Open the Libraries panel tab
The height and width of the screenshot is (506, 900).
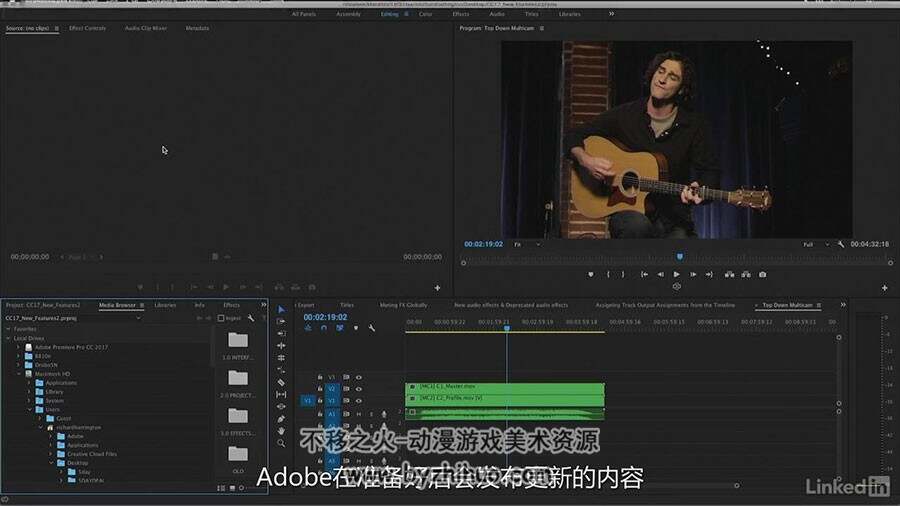(165, 305)
